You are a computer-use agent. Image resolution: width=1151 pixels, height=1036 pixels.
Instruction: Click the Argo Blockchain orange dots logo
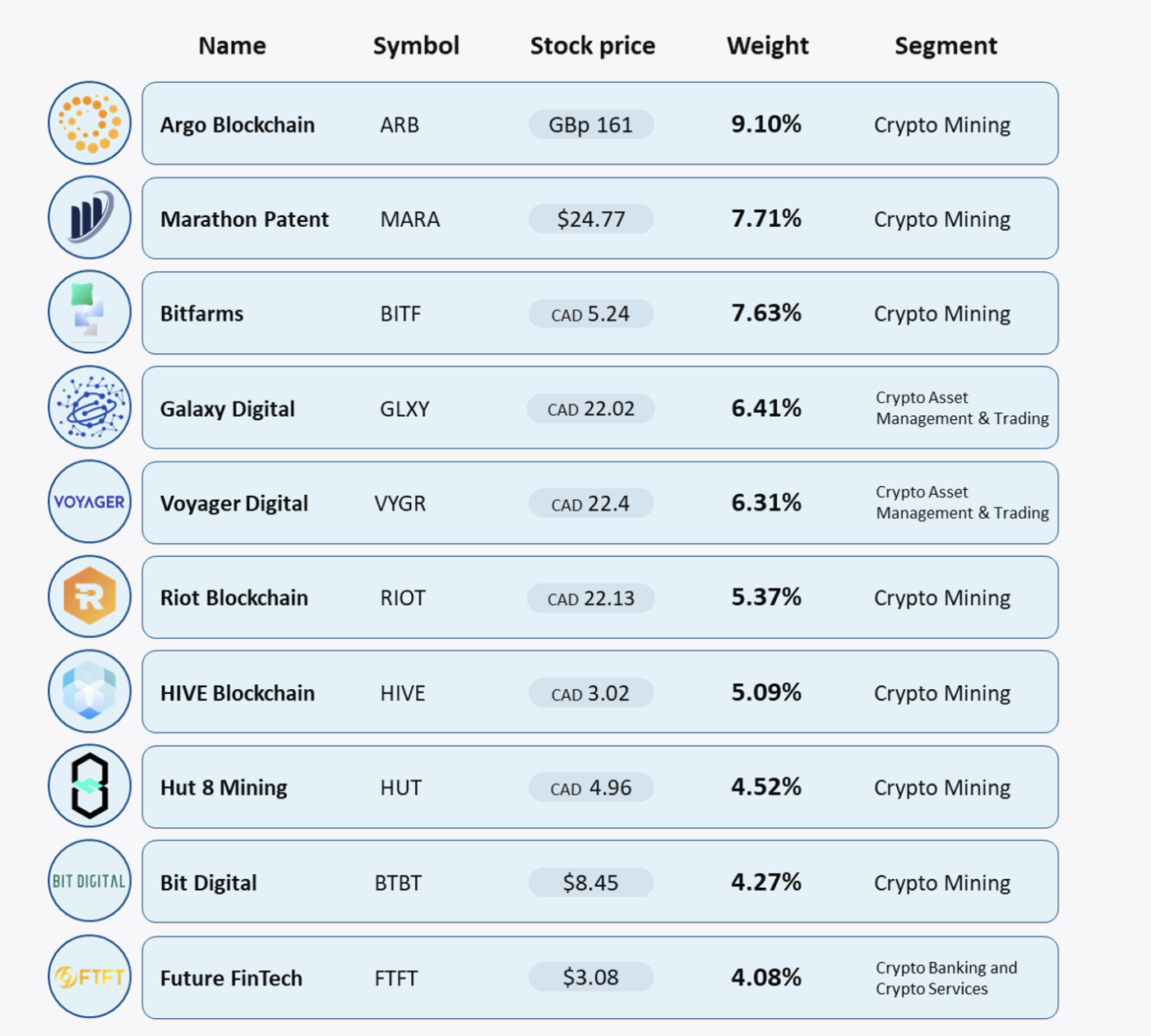click(x=90, y=123)
